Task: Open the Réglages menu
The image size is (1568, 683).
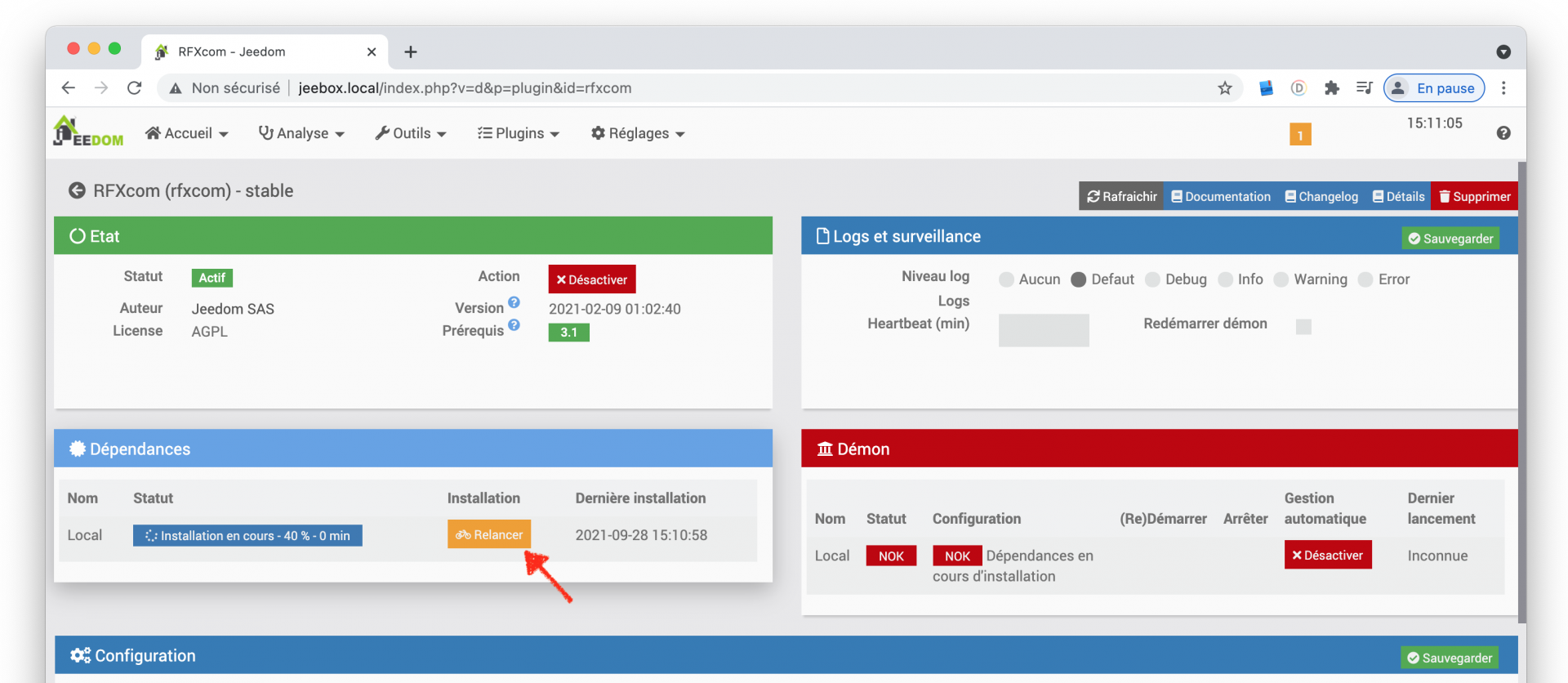Action: click(x=638, y=133)
